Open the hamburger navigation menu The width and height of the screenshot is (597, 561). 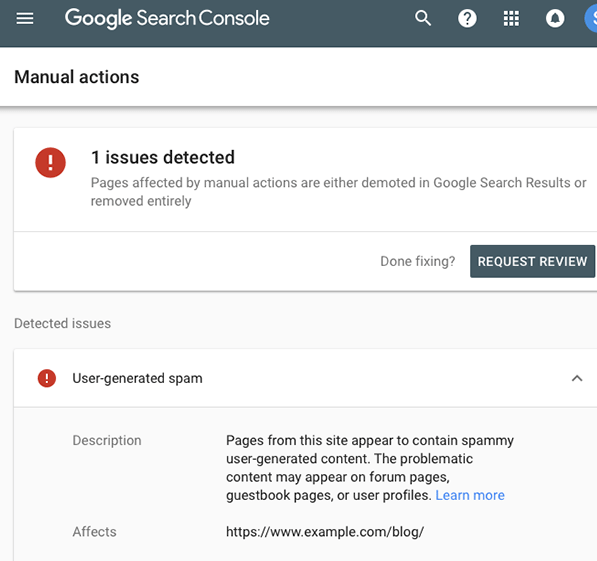25,18
